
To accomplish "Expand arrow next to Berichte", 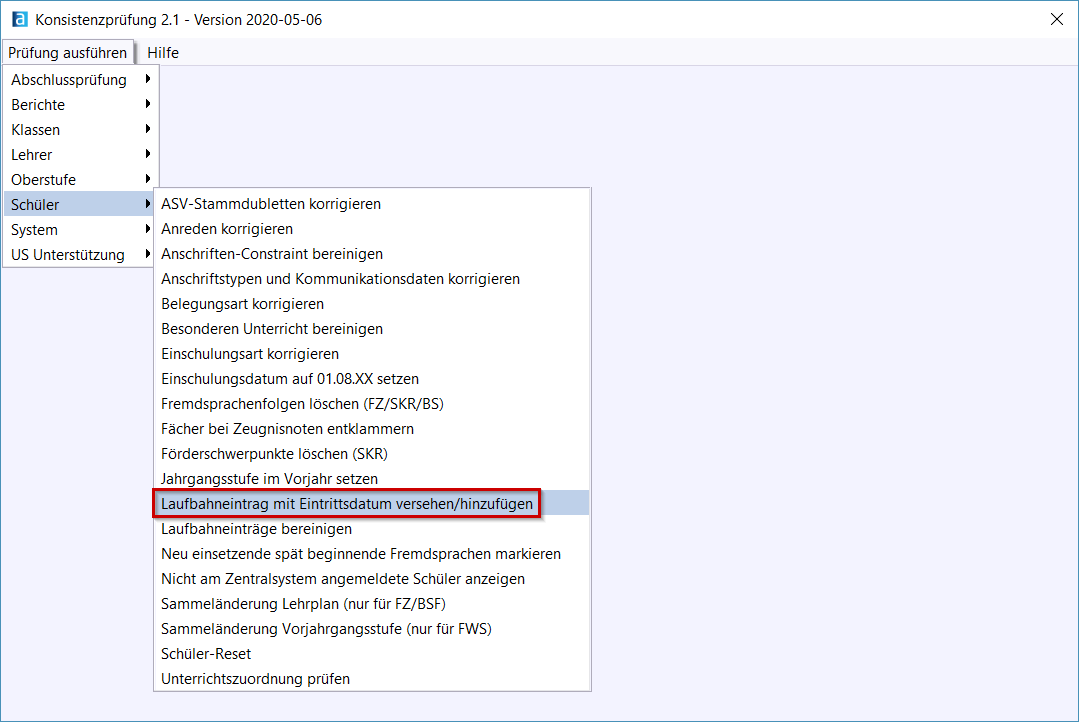I will (147, 104).
